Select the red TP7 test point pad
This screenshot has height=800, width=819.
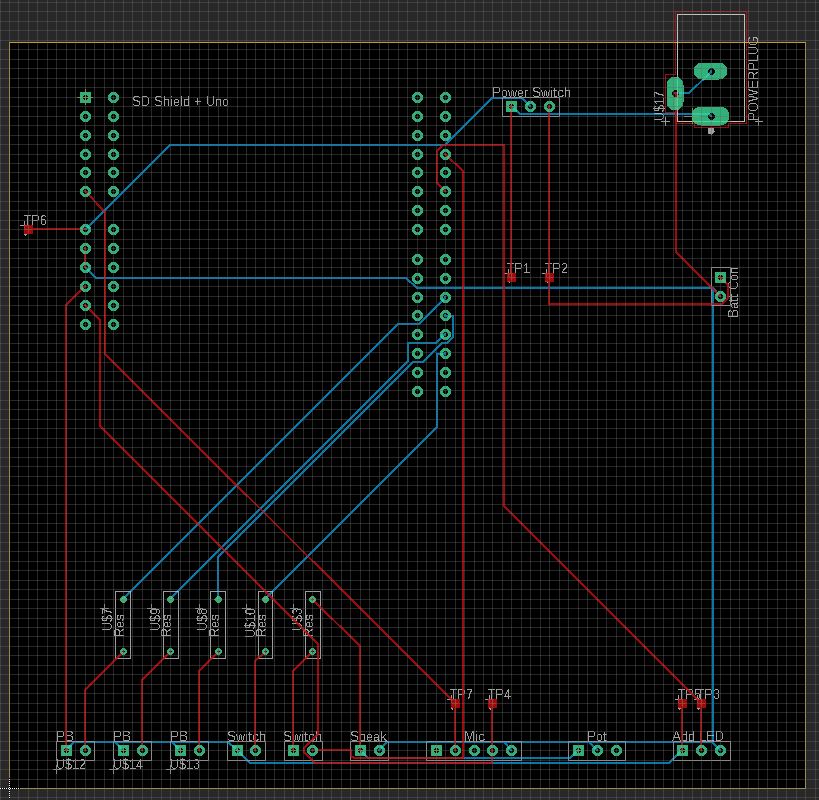pos(455,704)
